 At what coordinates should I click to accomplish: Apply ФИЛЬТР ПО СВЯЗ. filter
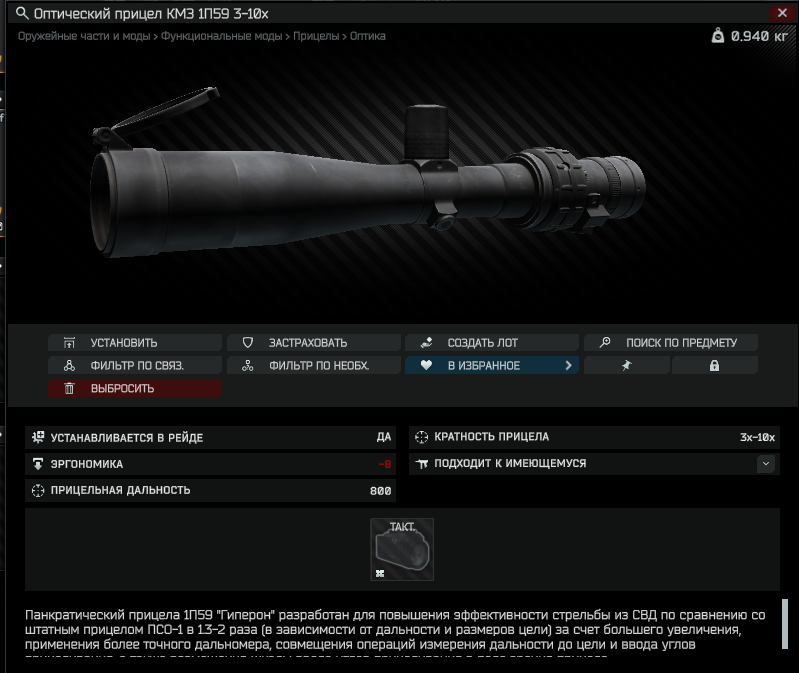(x=135, y=365)
